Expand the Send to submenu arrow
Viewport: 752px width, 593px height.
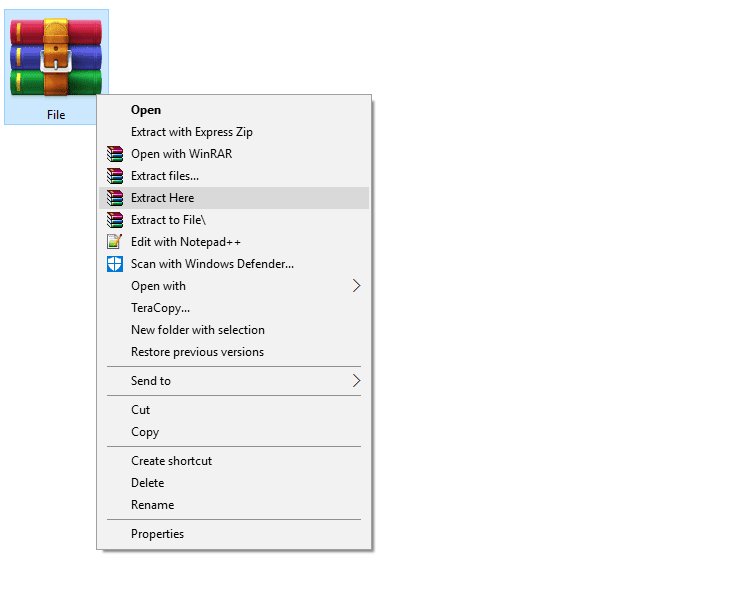(x=356, y=381)
